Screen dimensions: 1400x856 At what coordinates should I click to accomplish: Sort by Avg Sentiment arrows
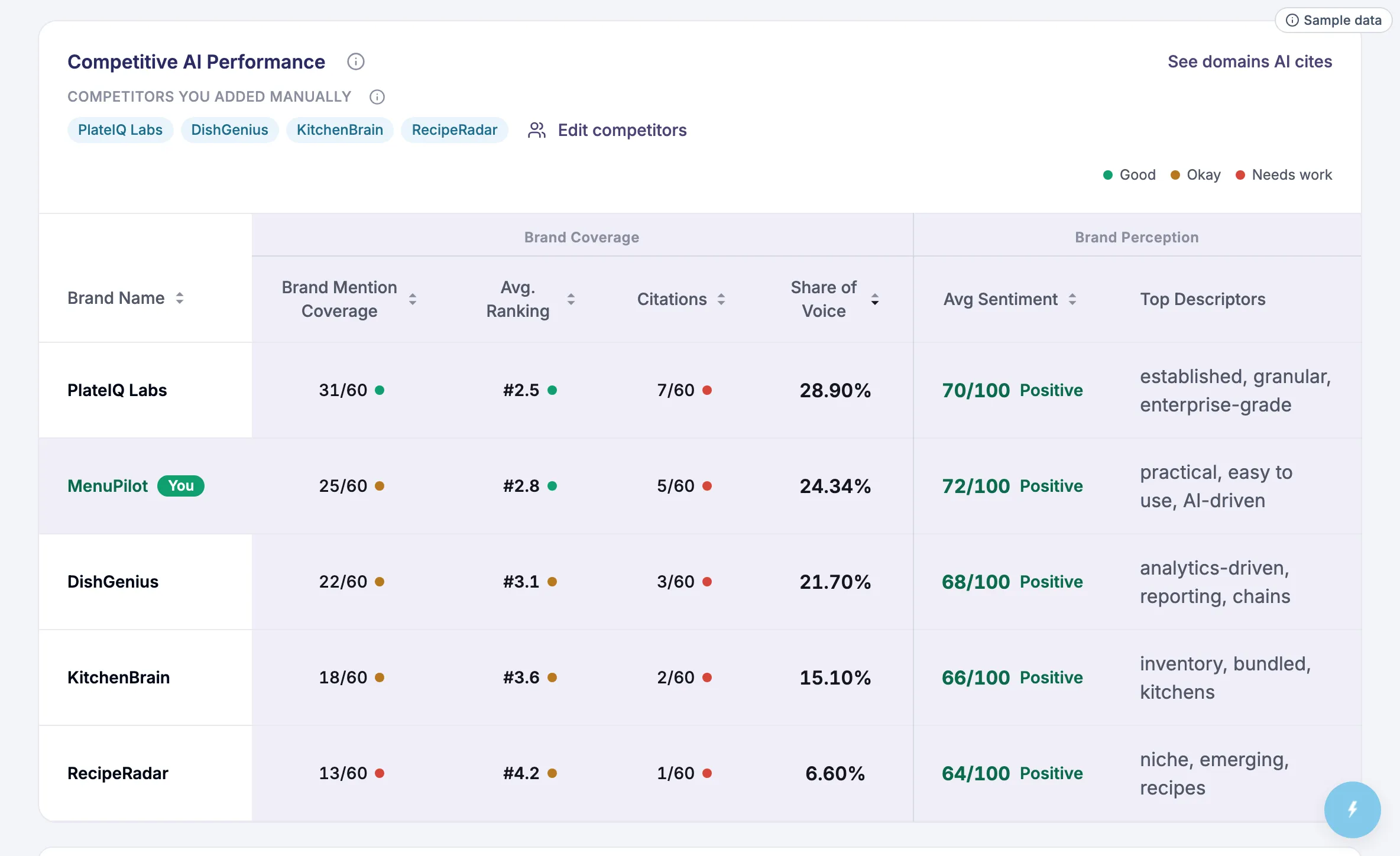(1072, 299)
